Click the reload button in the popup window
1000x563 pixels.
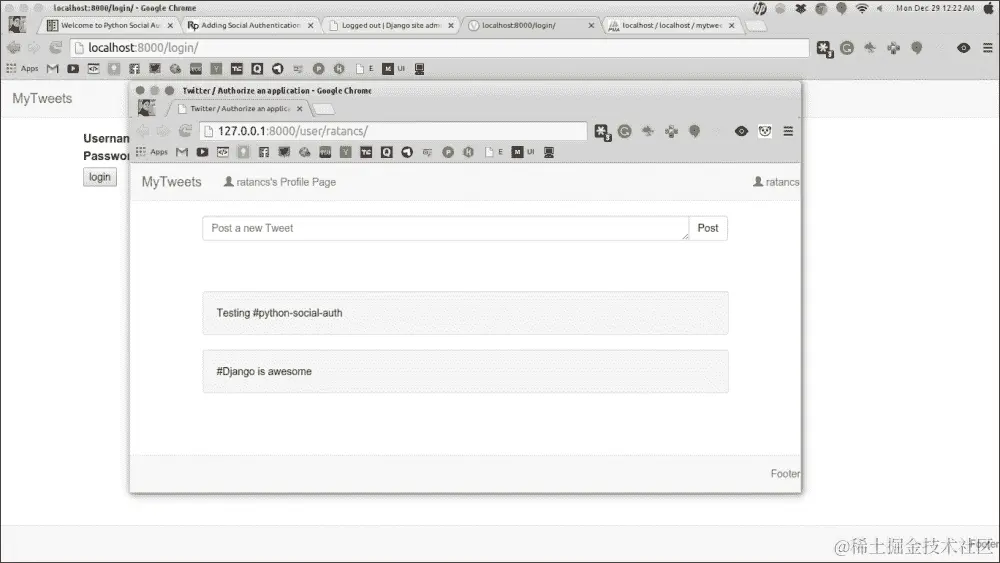point(185,131)
